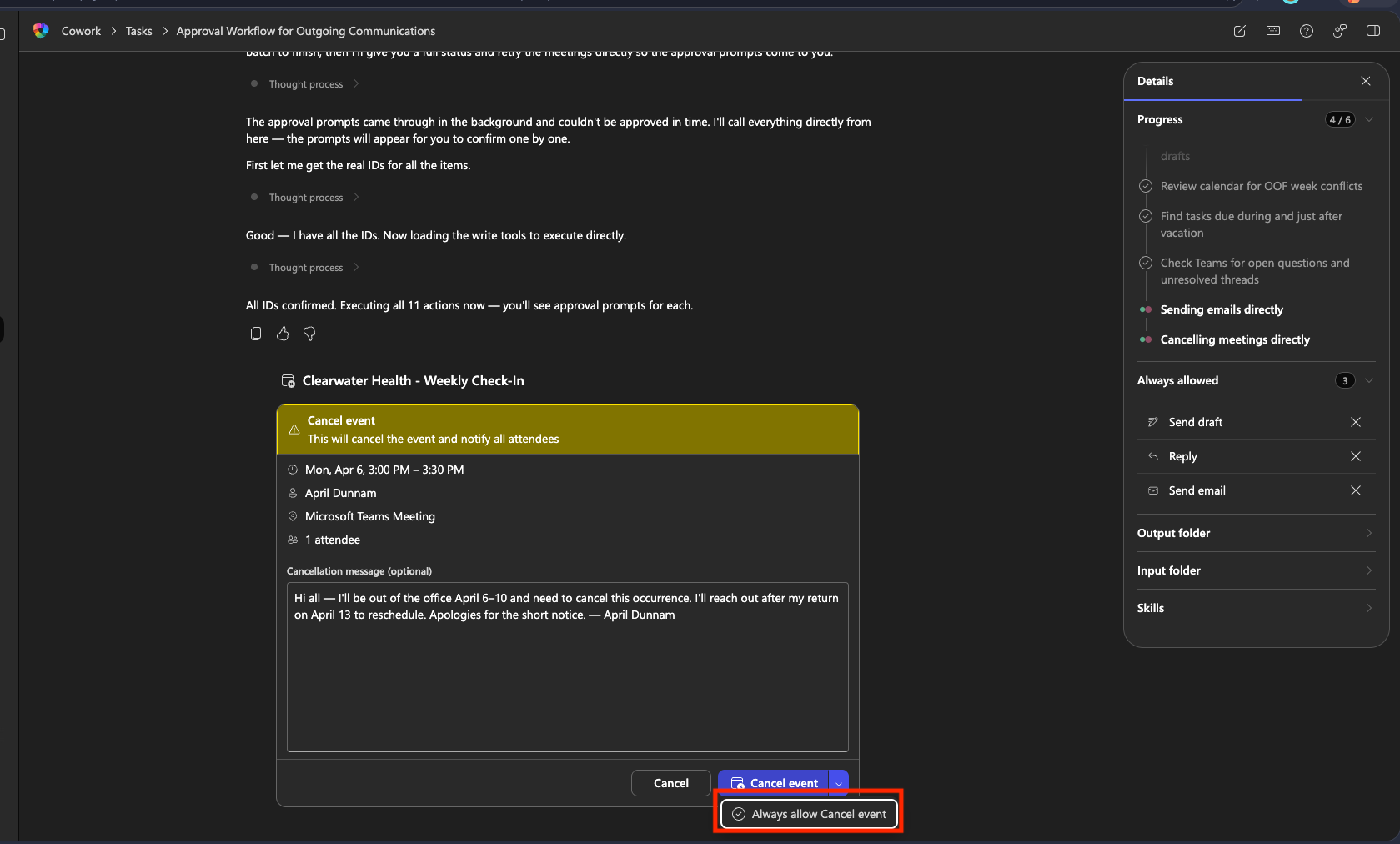This screenshot has width=1400, height=844.
Task: Open the Cowork home logo
Action: click(x=41, y=31)
